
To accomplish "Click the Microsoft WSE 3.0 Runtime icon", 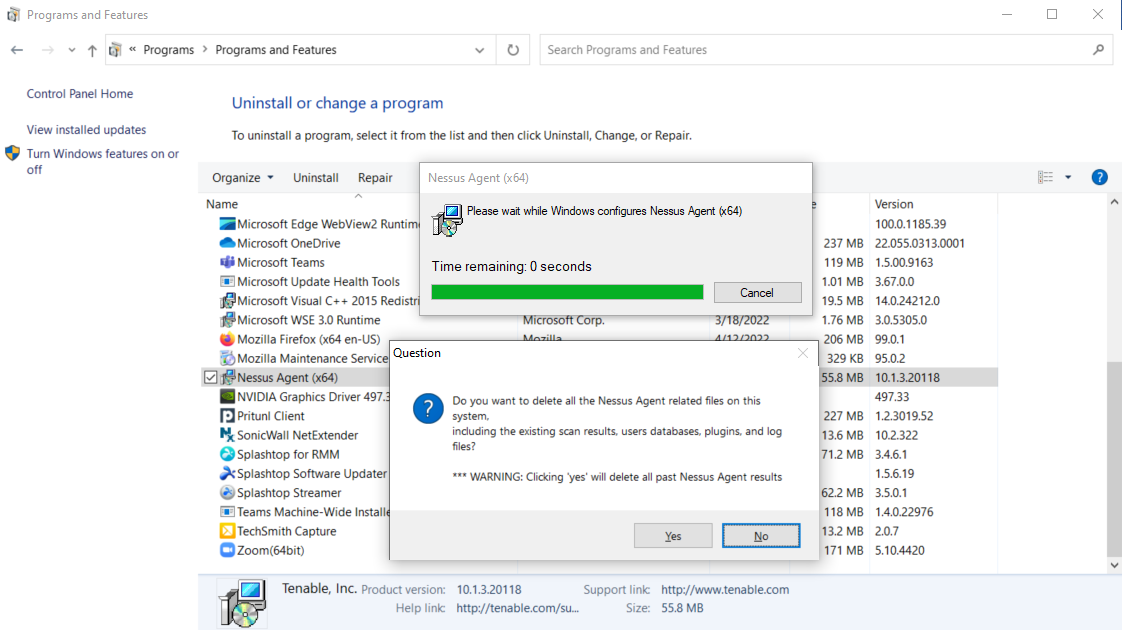I will click(227, 320).
